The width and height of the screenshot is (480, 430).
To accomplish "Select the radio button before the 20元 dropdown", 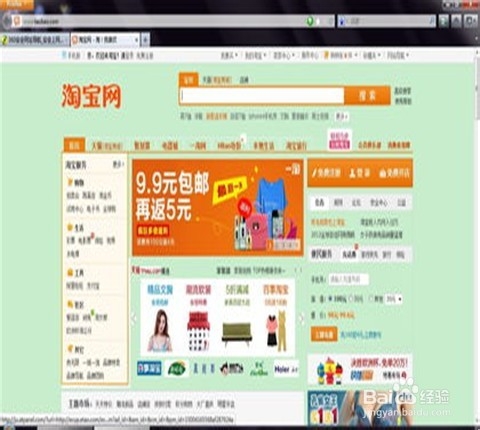I will [x=371, y=299].
